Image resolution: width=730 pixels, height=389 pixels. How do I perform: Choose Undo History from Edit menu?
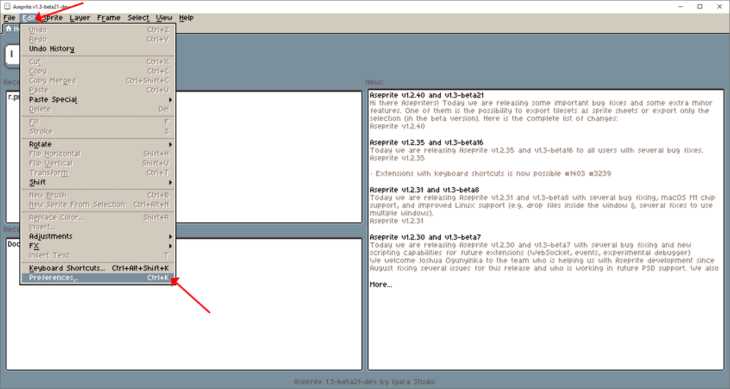point(98,49)
